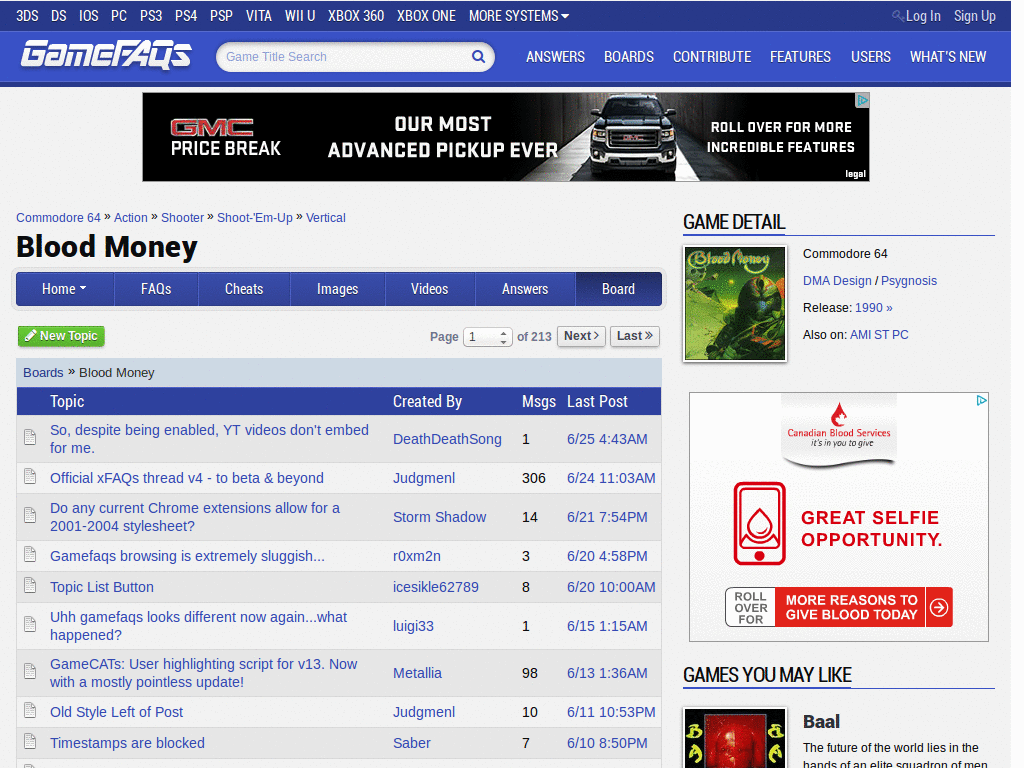This screenshot has width=1024, height=768.
Task: Go to the Next page
Action: click(581, 336)
